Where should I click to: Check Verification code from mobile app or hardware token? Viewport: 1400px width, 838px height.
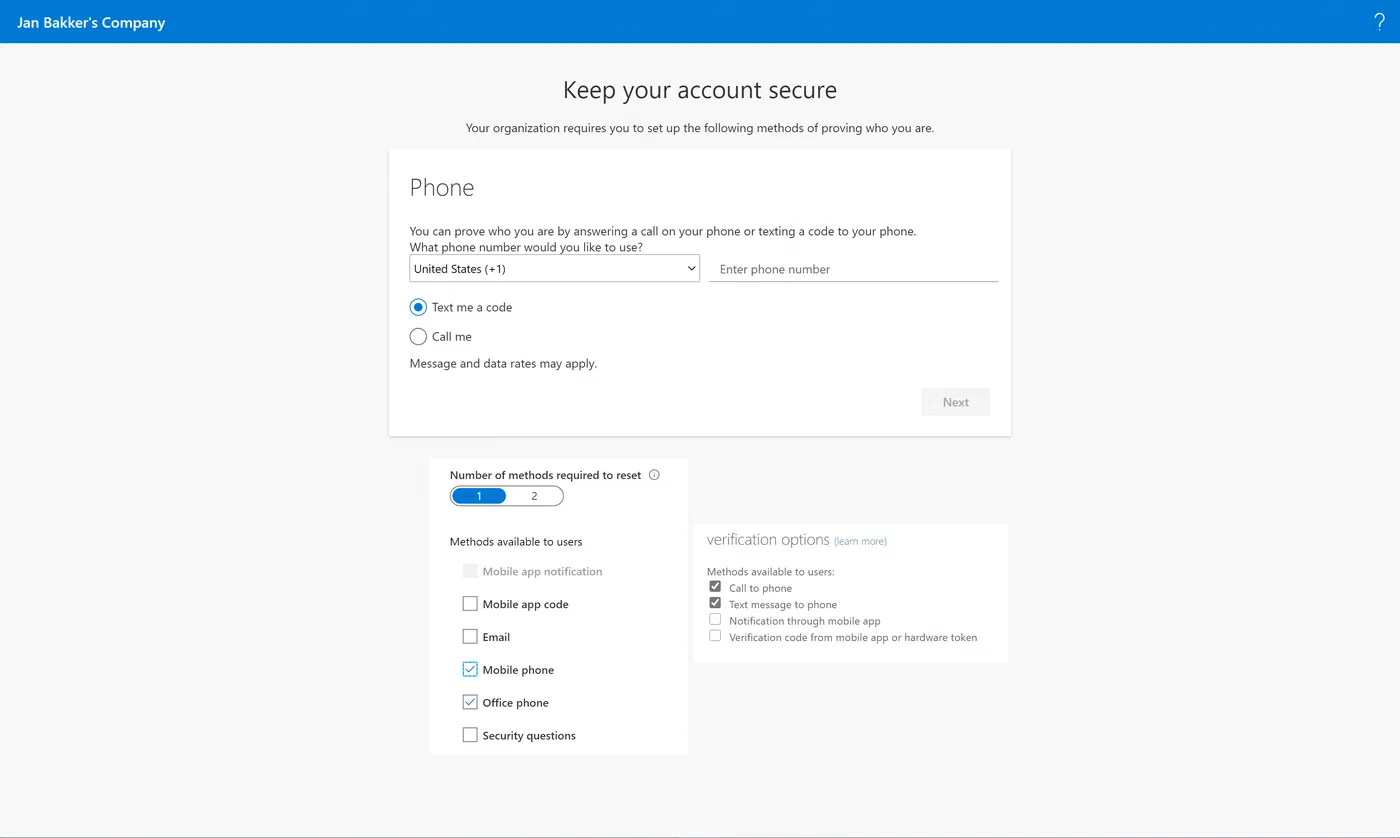(x=715, y=636)
